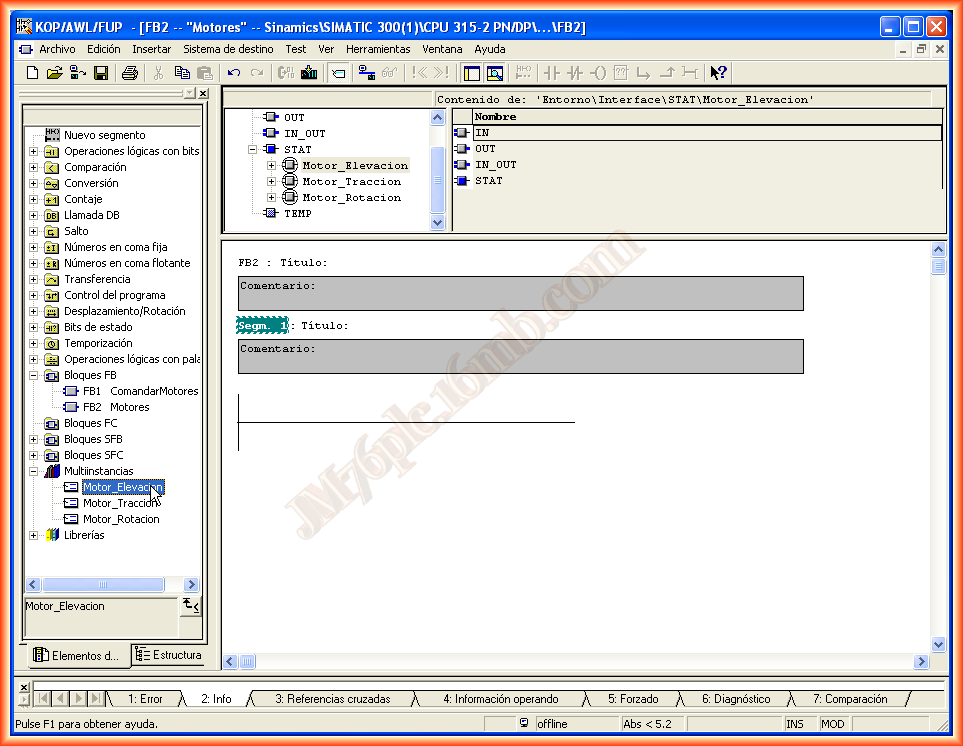963x746 pixels.
Task: Click the Open folder toolbar icon
Action: (x=55, y=73)
